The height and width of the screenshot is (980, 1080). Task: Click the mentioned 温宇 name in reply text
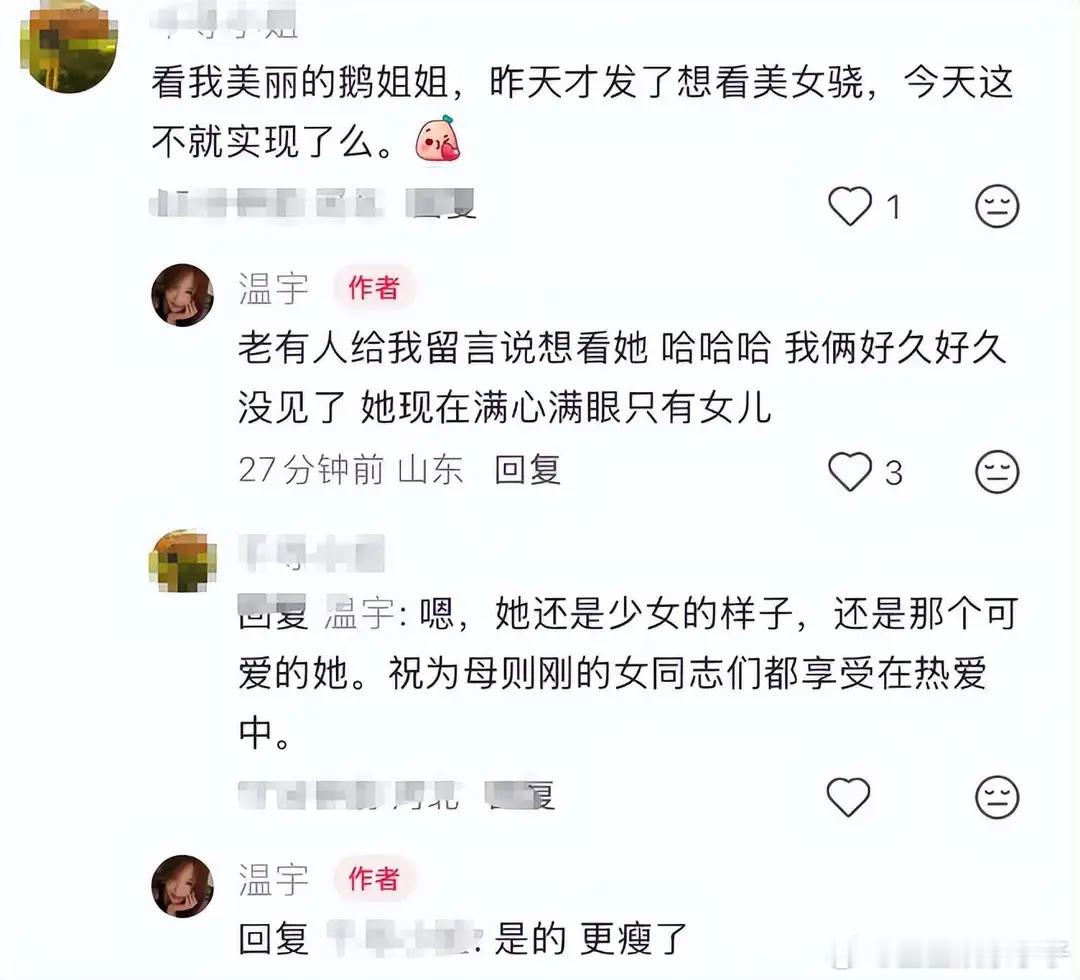tap(359, 613)
